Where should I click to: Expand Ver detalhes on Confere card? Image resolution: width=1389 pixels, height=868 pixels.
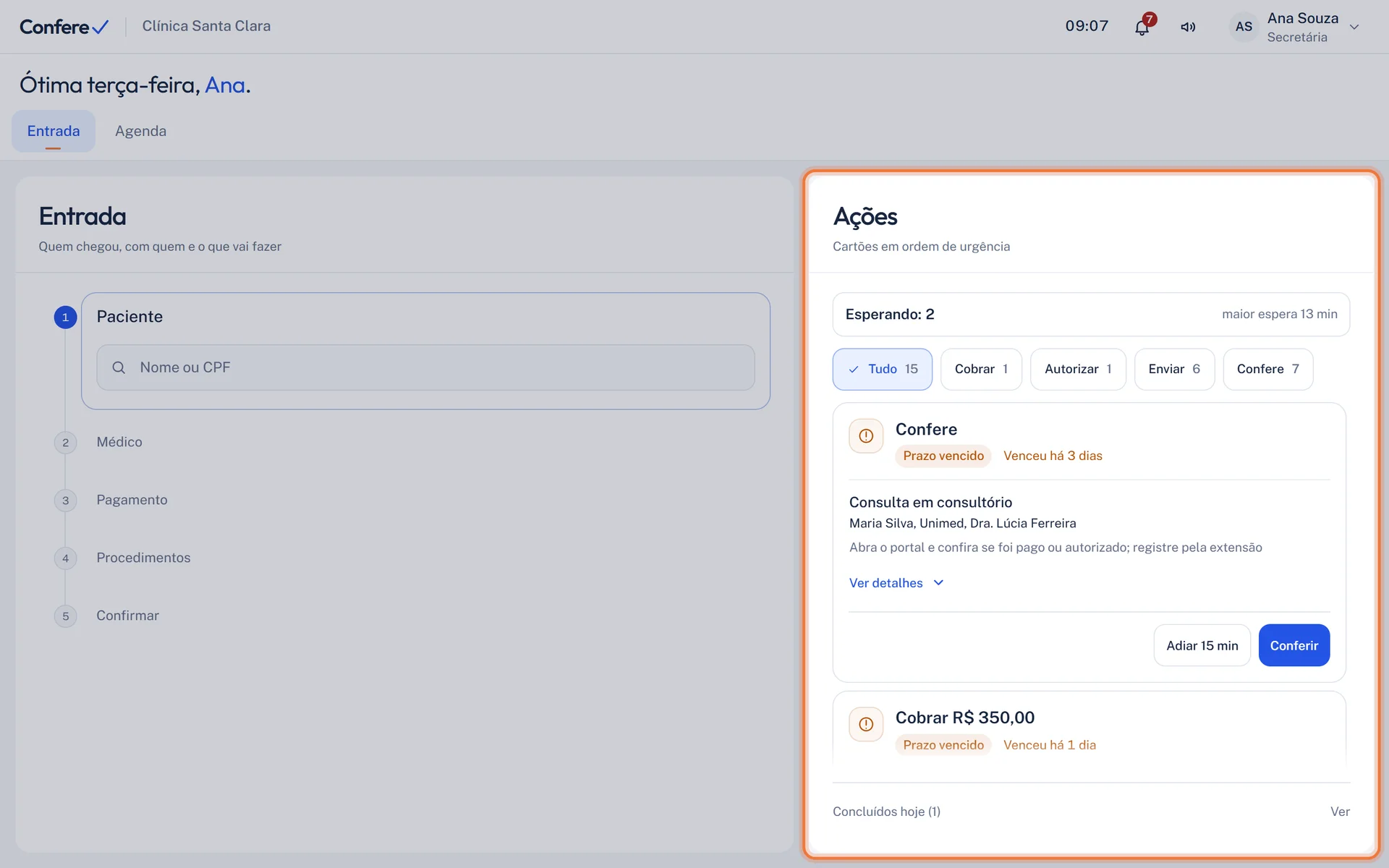896,583
